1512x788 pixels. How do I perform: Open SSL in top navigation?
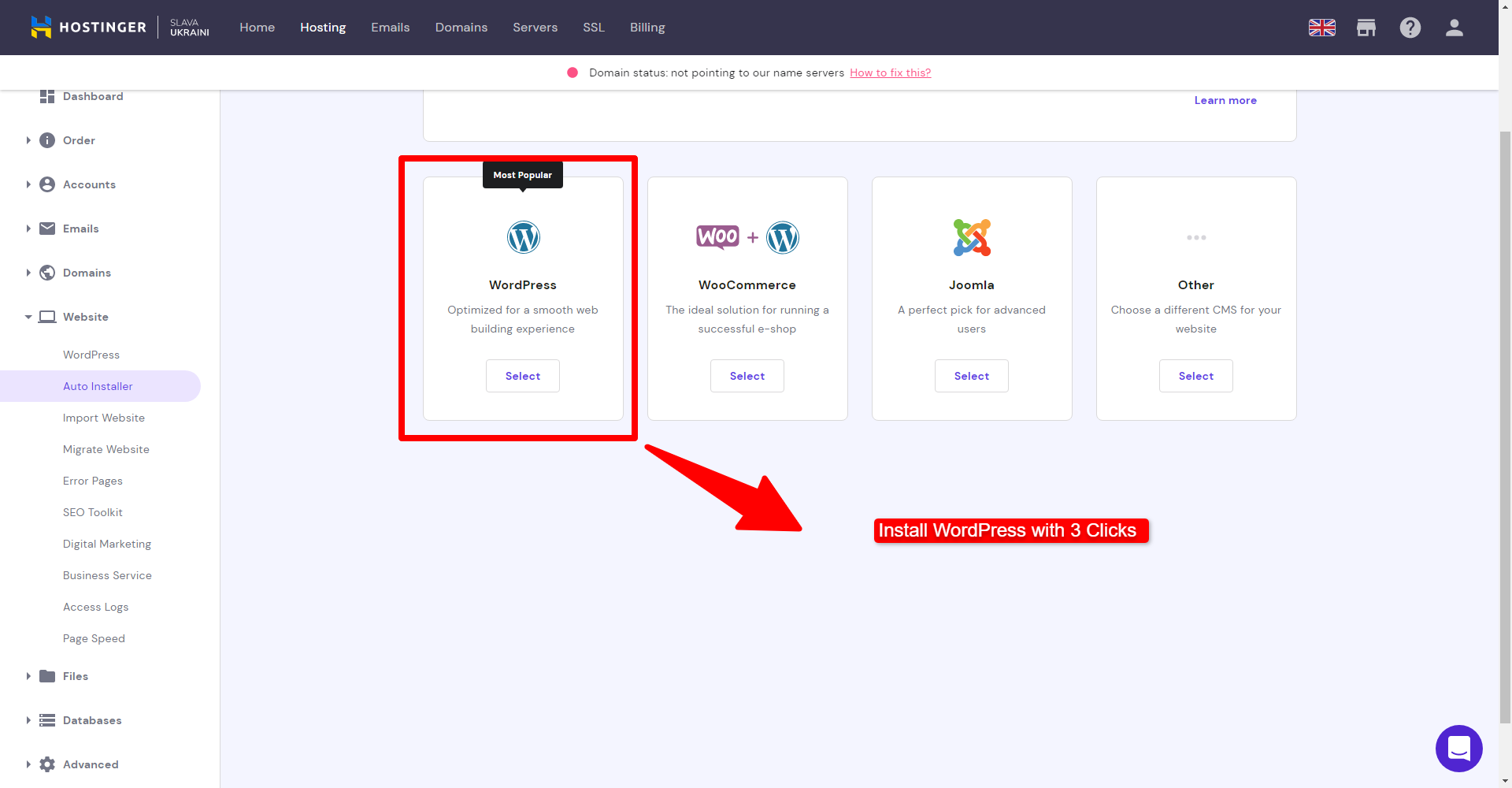click(x=594, y=28)
